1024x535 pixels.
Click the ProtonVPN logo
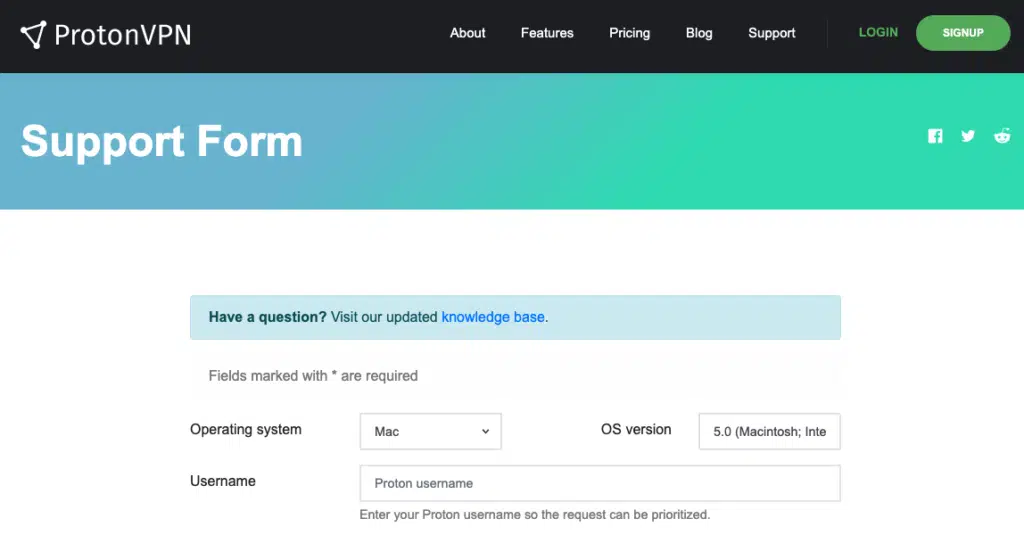(106, 35)
